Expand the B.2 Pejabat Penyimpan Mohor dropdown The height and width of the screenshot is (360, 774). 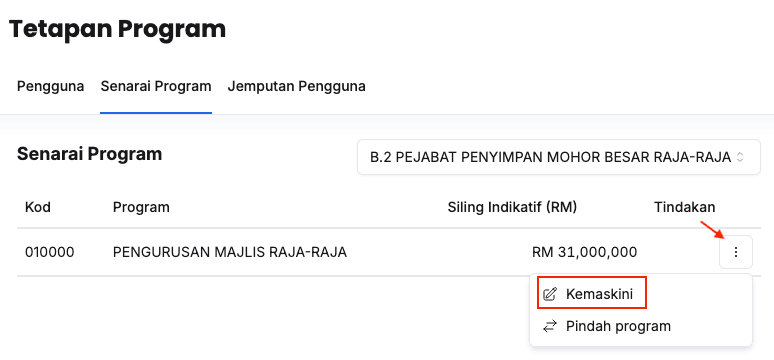pyautogui.click(x=559, y=158)
